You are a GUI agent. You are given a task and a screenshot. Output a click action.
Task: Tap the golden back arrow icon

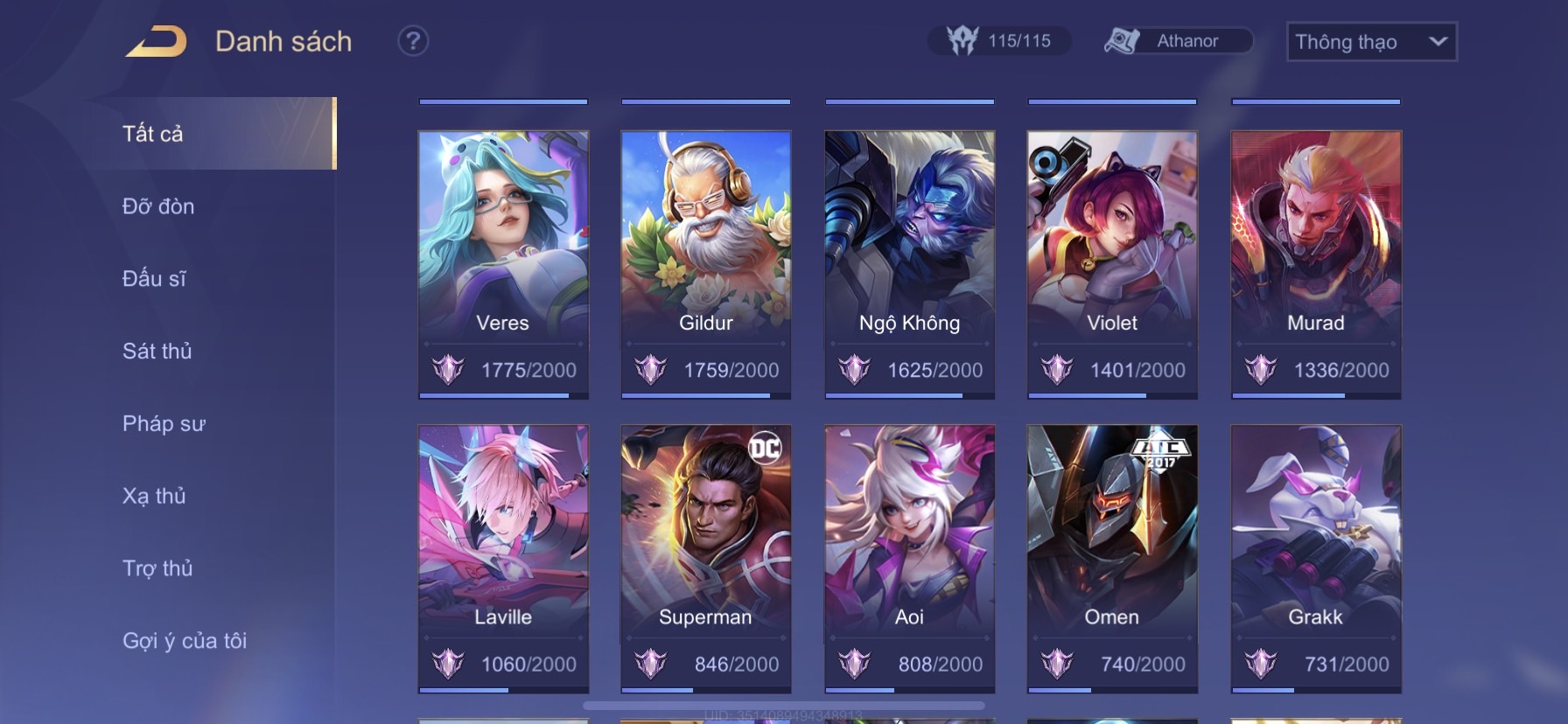tap(157, 41)
